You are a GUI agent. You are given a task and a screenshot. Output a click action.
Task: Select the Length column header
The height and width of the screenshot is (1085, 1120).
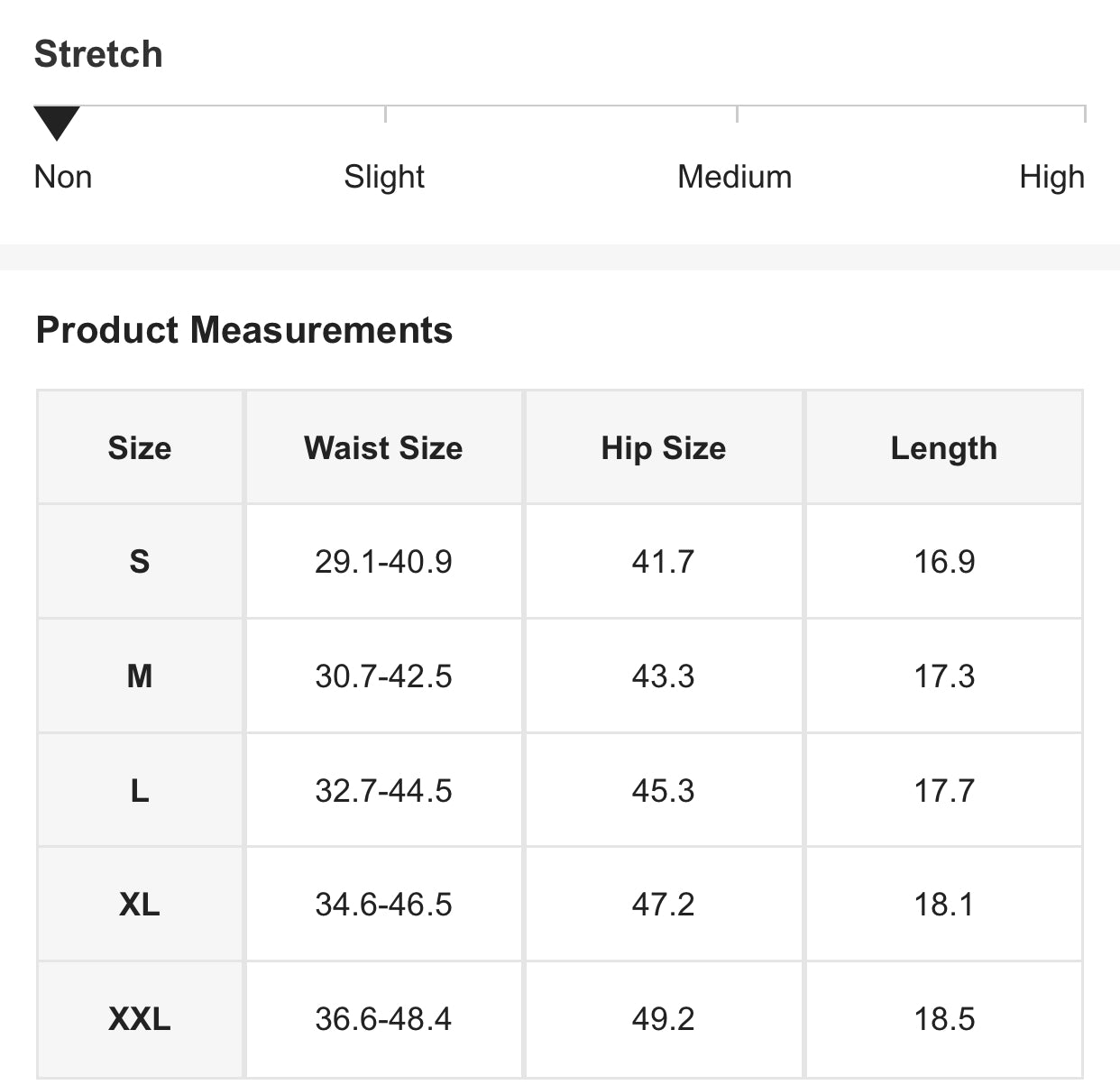(x=944, y=448)
